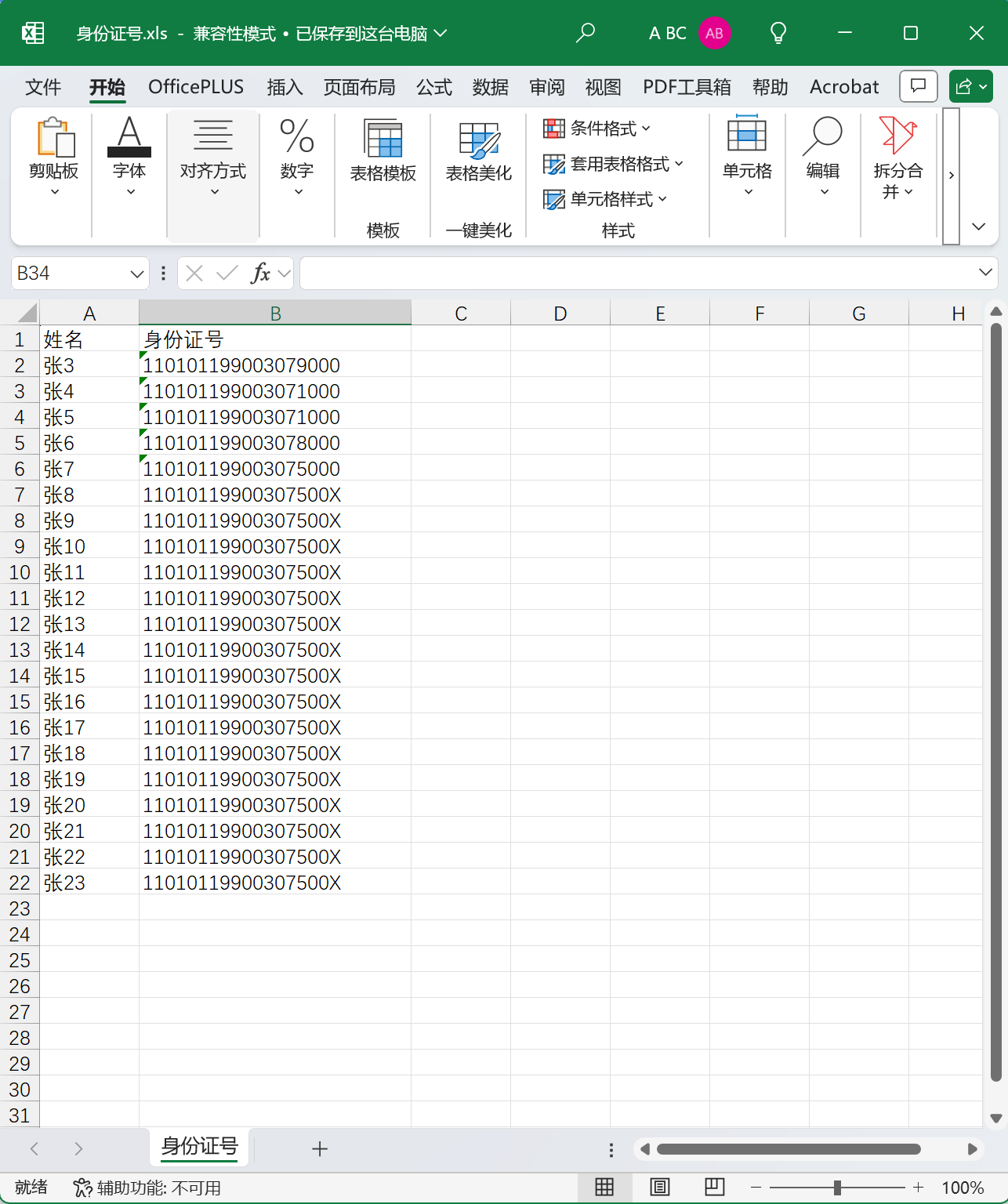Switch to page break preview view
The width and height of the screenshot is (1008, 1204).
click(x=714, y=1187)
